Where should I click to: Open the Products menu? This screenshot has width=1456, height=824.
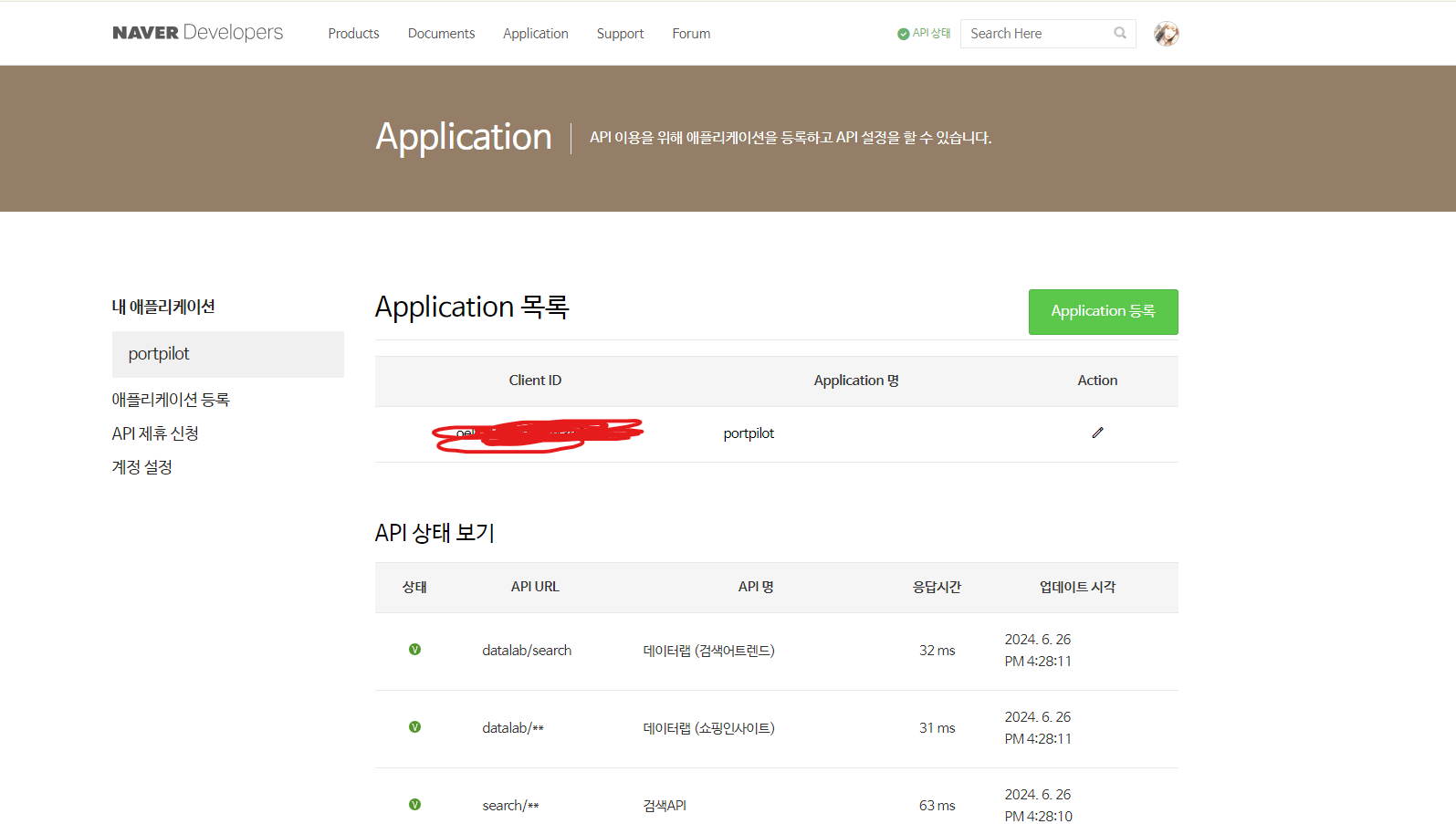353,34
